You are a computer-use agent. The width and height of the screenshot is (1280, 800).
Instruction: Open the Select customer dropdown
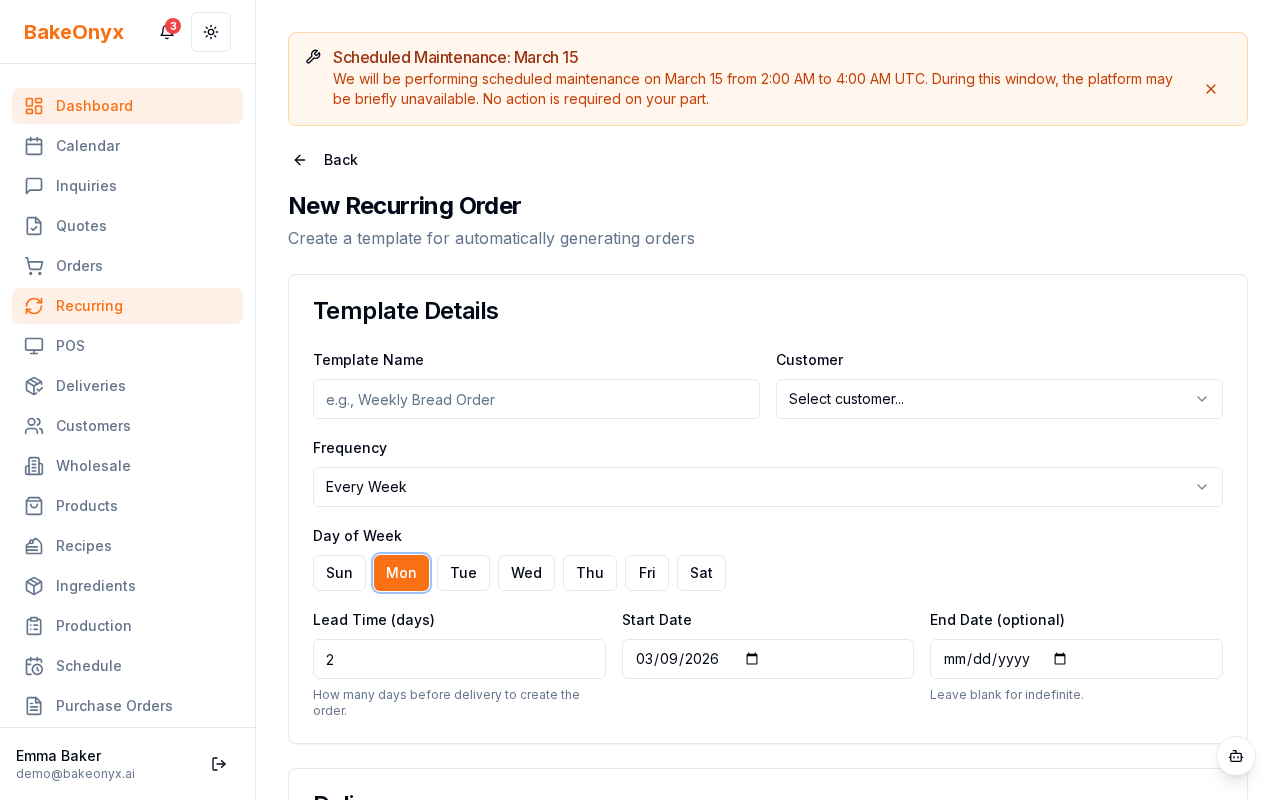click(999, 399)
